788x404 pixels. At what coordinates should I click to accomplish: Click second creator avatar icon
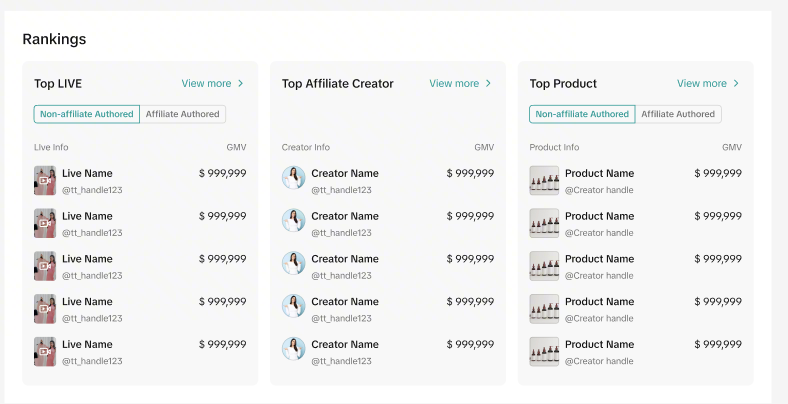(293, 221)
